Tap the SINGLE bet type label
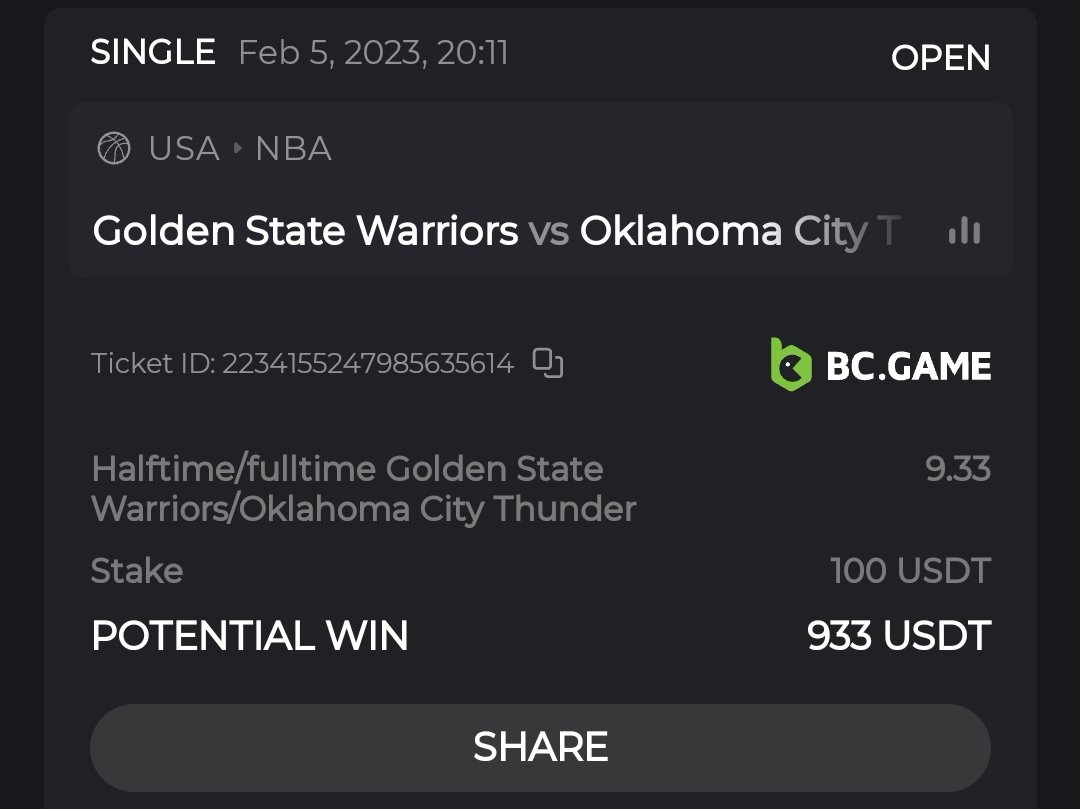1080x809 pixels. 153,52
